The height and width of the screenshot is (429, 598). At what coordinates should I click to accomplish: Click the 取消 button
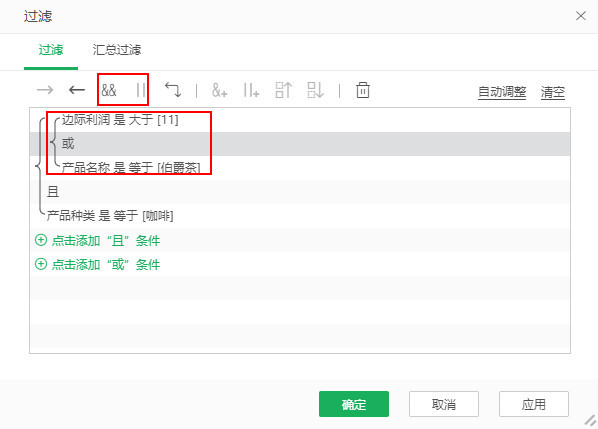pyautogui.click(x=444, y=404)
